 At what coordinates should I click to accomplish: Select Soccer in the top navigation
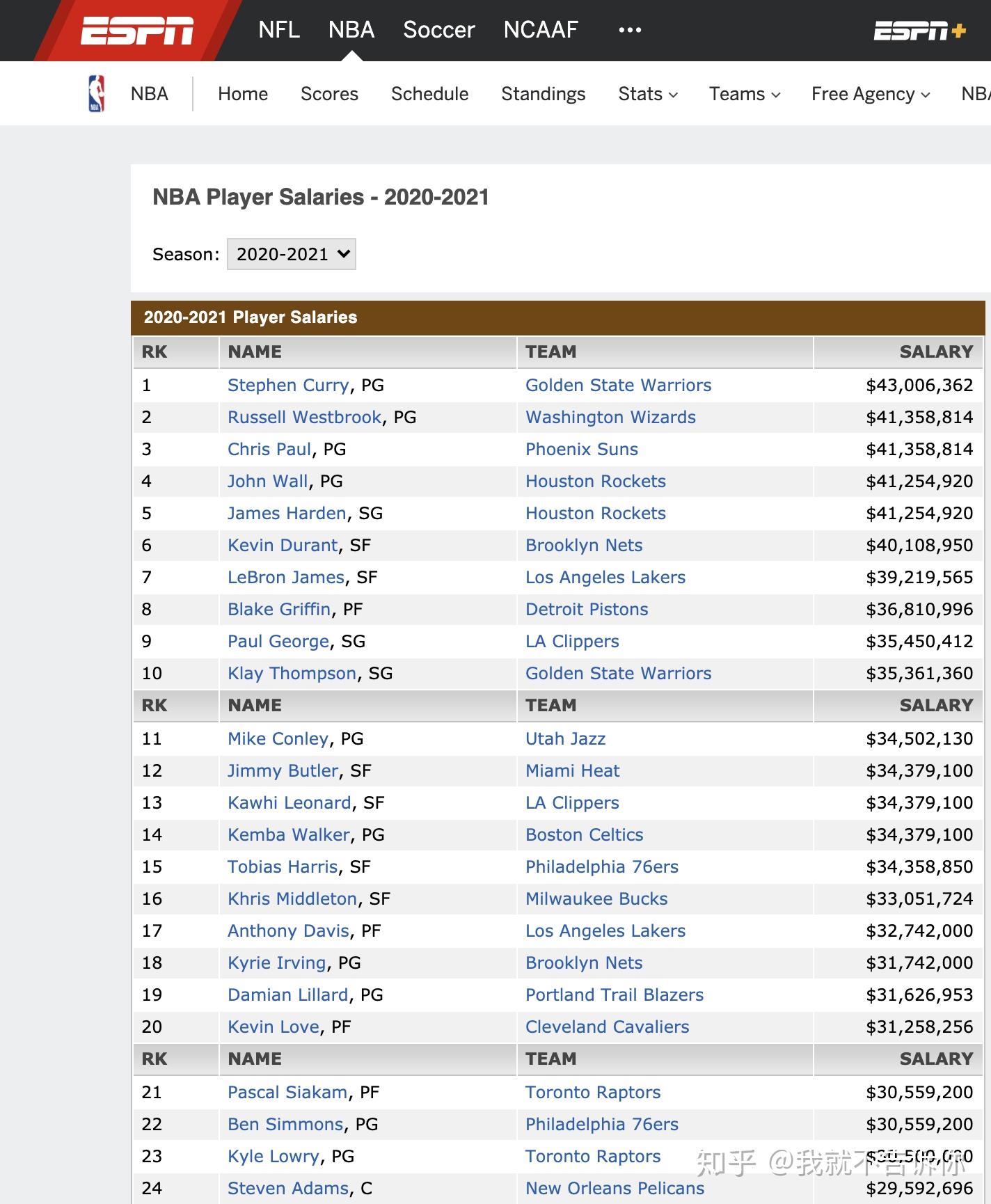coord(438,30)
